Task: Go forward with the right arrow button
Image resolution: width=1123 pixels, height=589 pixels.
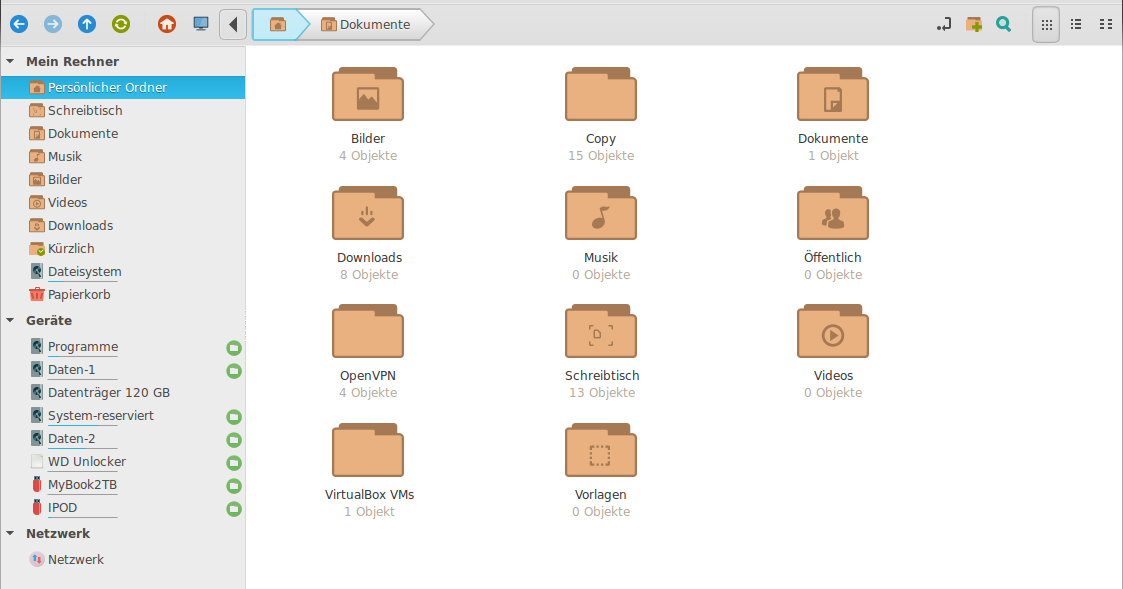Action: pos(53,24)
